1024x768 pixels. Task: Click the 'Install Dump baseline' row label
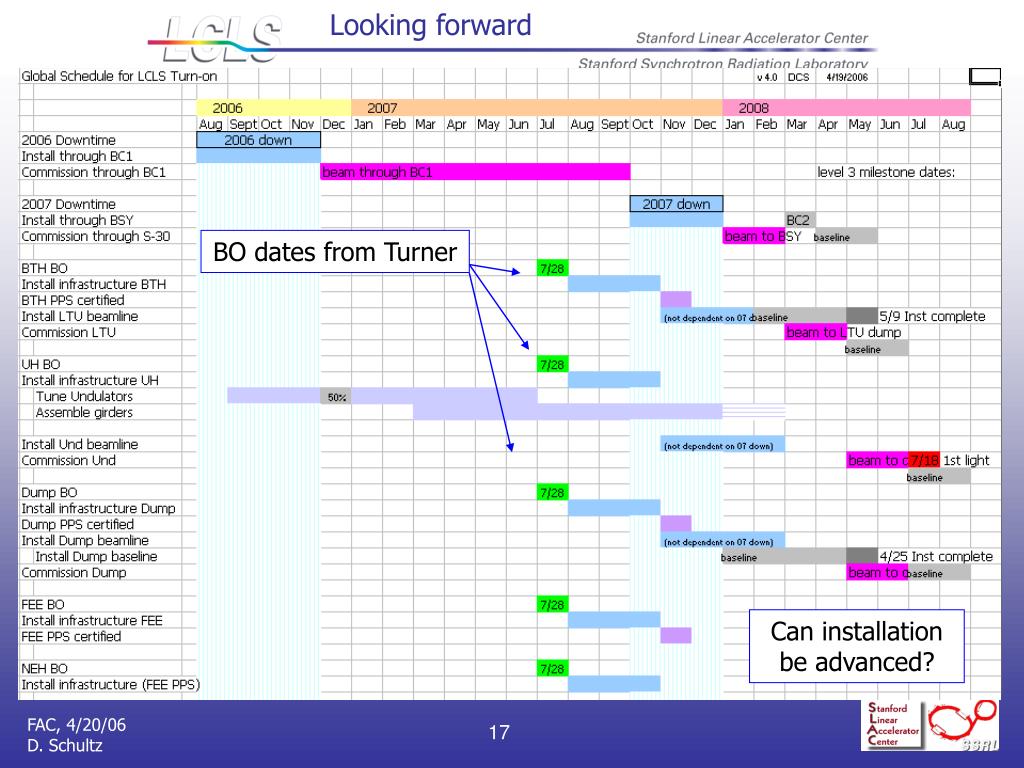(x=97, y=556)
